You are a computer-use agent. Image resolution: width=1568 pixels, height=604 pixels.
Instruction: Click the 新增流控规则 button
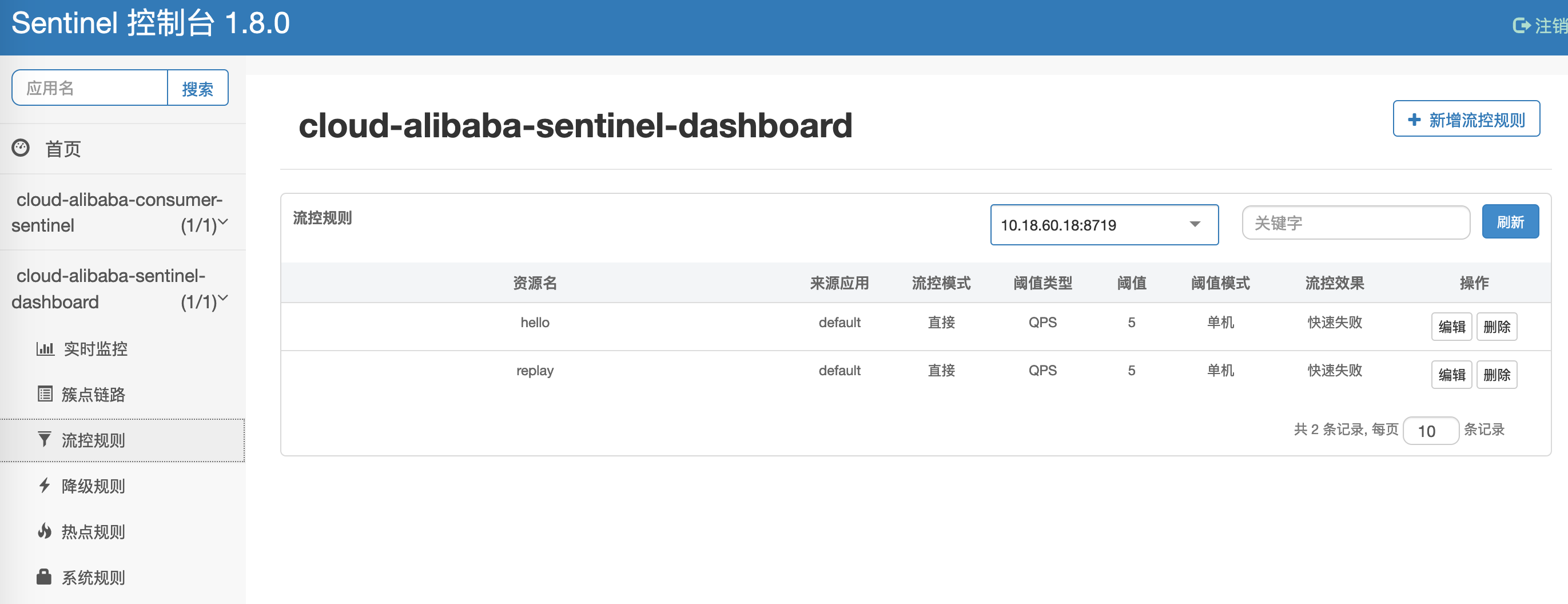[x=1466, y=120]
